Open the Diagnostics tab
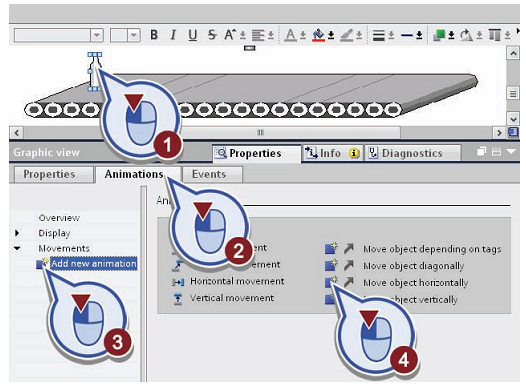Viewport: 526px width, 388px height. pyautogui.click(x=413, y=153)
